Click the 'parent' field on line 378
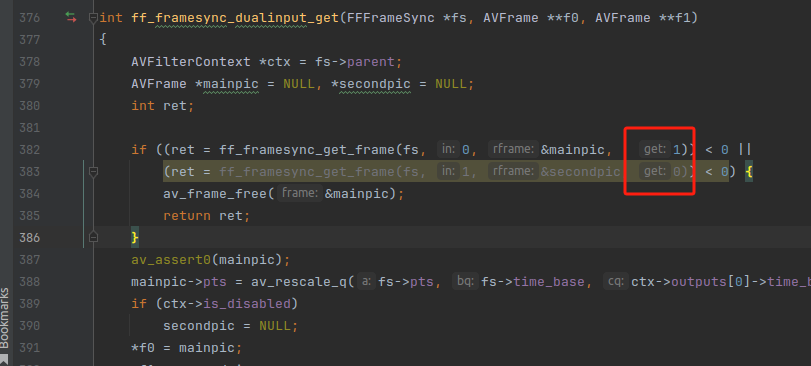Viewport: 811px width, 366px height. tap(371, 62)
